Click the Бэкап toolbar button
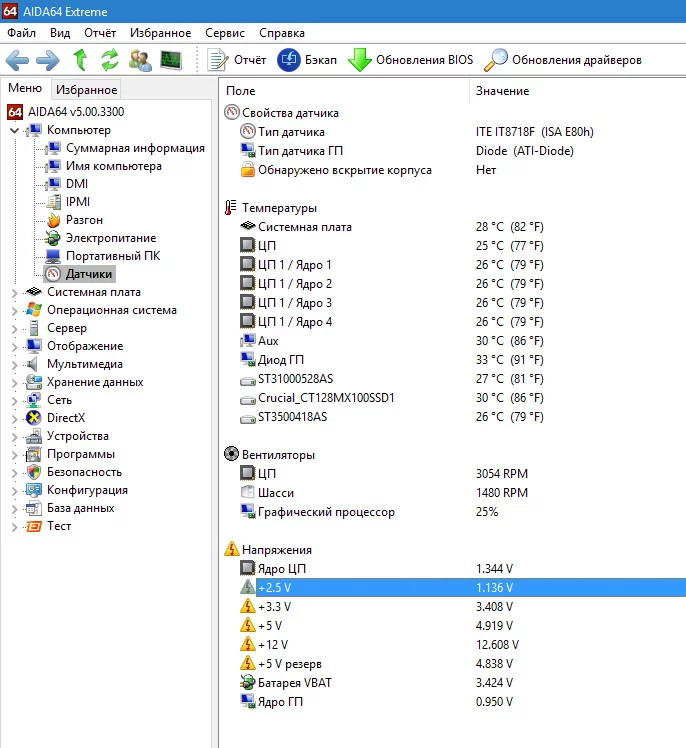The height and width of the screenshot is (748, 686). 307,60
